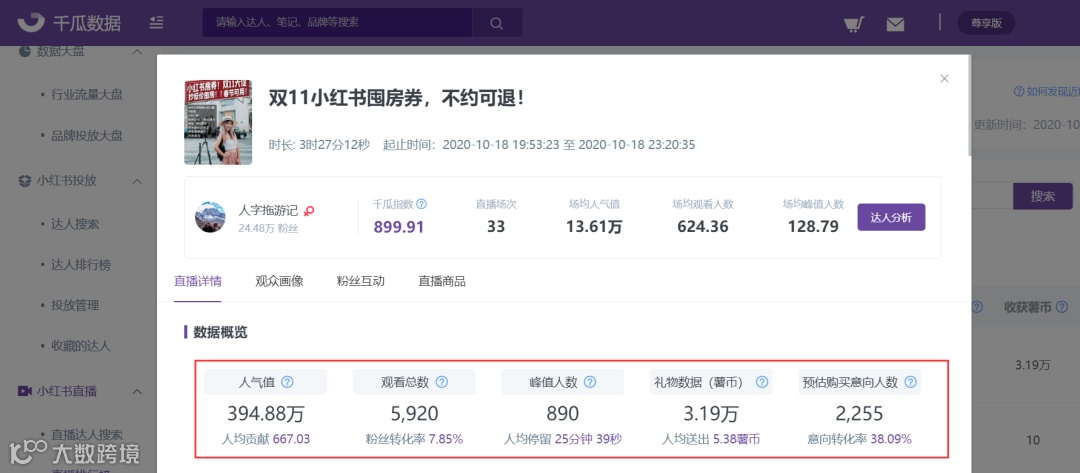Click the 达人分析 button
The width and height of the screenshot is (1080, 473).
[x=891, y=218]
